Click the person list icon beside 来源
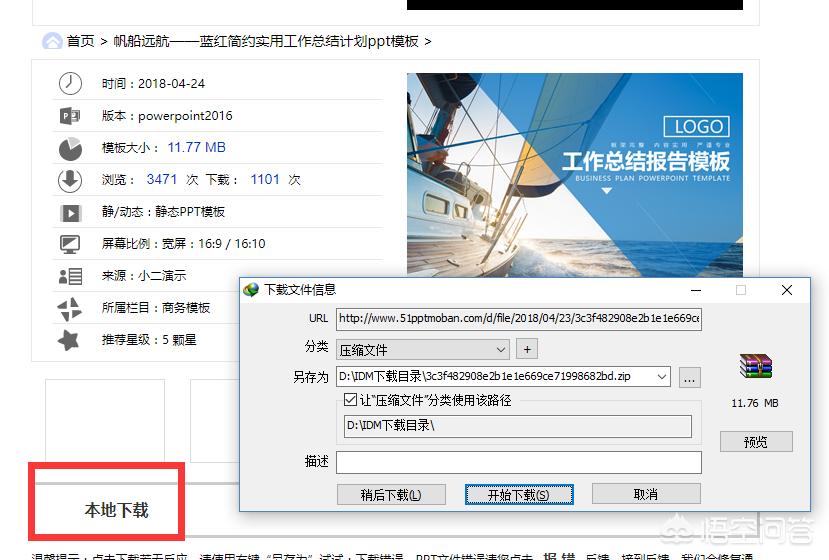The image size is (829, 560). point(70,276)
